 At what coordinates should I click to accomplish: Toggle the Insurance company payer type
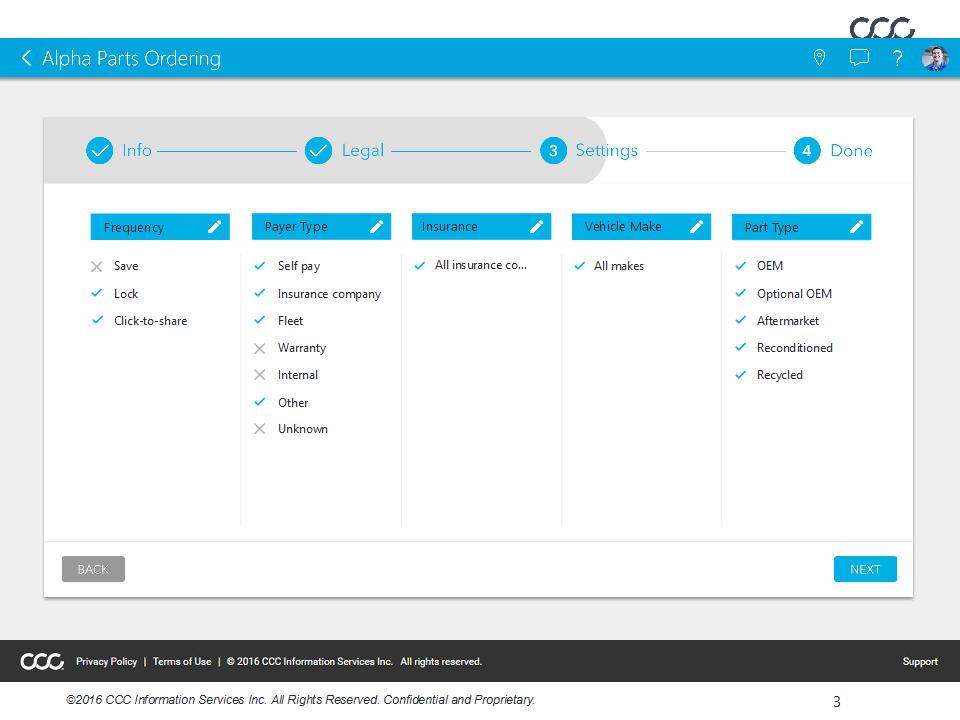coord(317,294)
